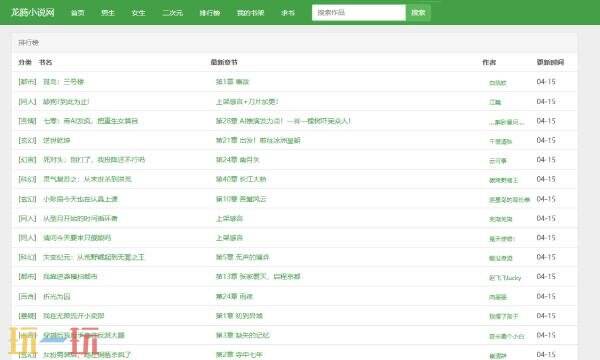Click the 作者 column header
Screen dimensions: 600x360
click(x=489, y=62)
